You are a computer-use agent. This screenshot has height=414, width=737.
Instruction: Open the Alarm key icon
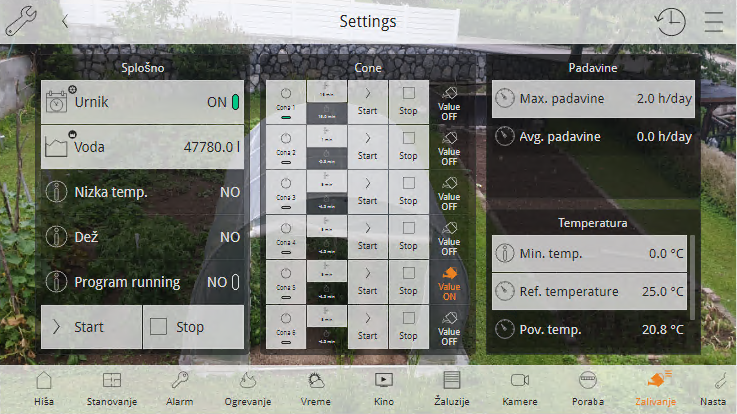coord(179,387)
